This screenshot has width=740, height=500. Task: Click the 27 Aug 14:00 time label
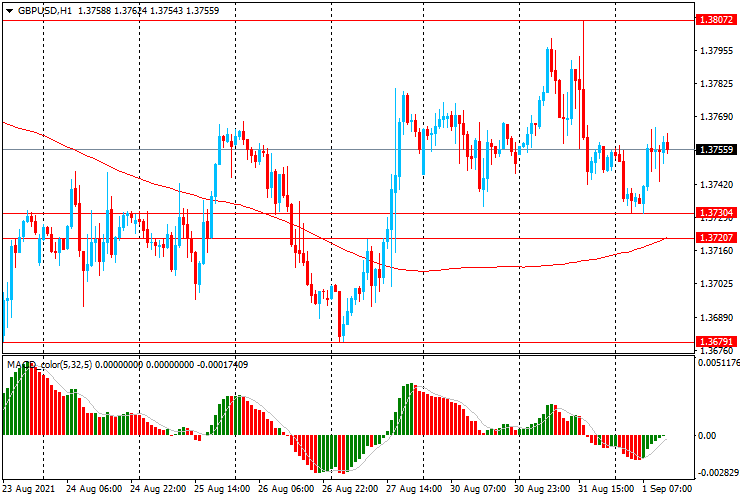pyautogui.click(x=414, y=489)
